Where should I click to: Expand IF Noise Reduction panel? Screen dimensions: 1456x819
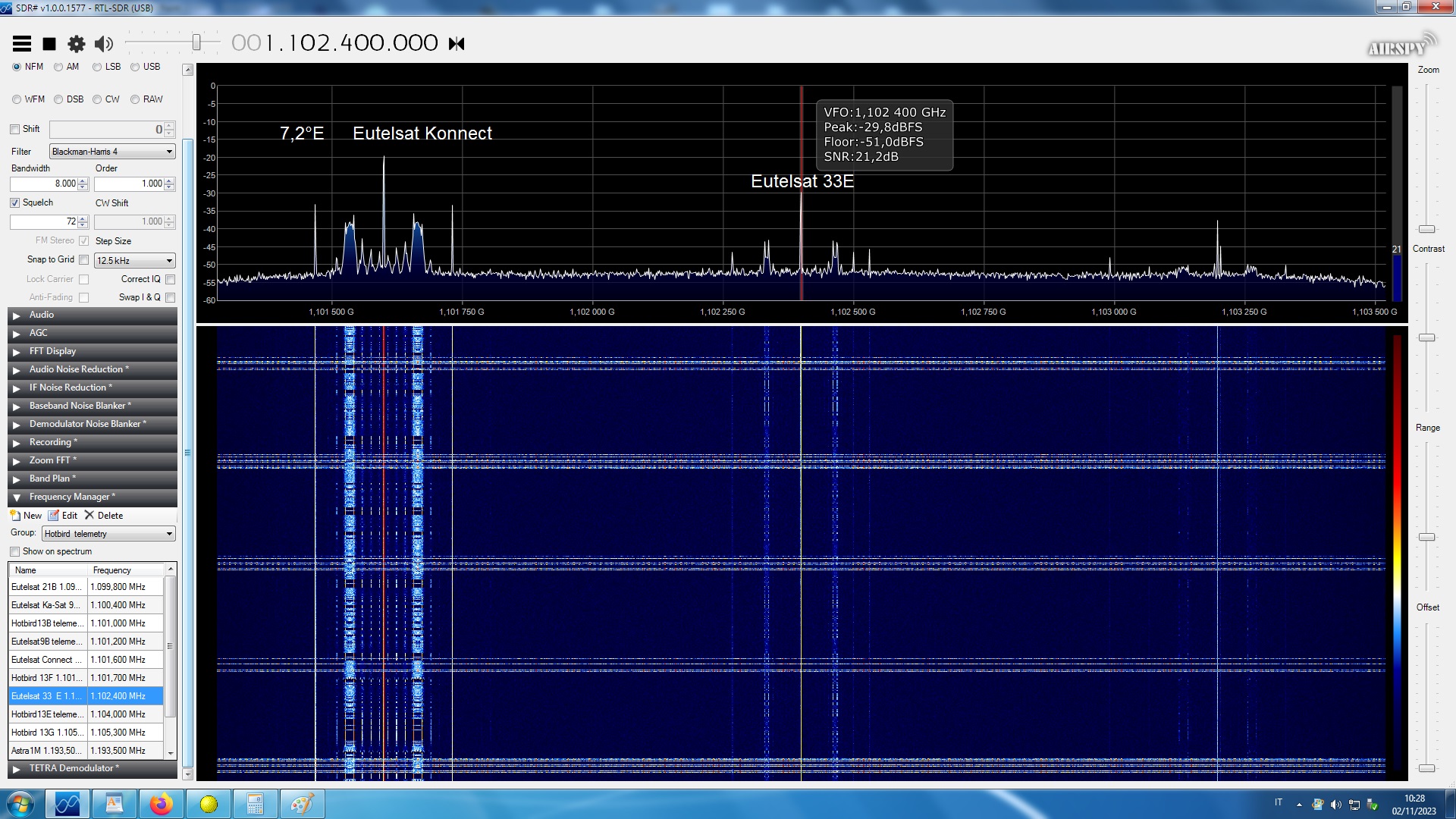(93, 388)
